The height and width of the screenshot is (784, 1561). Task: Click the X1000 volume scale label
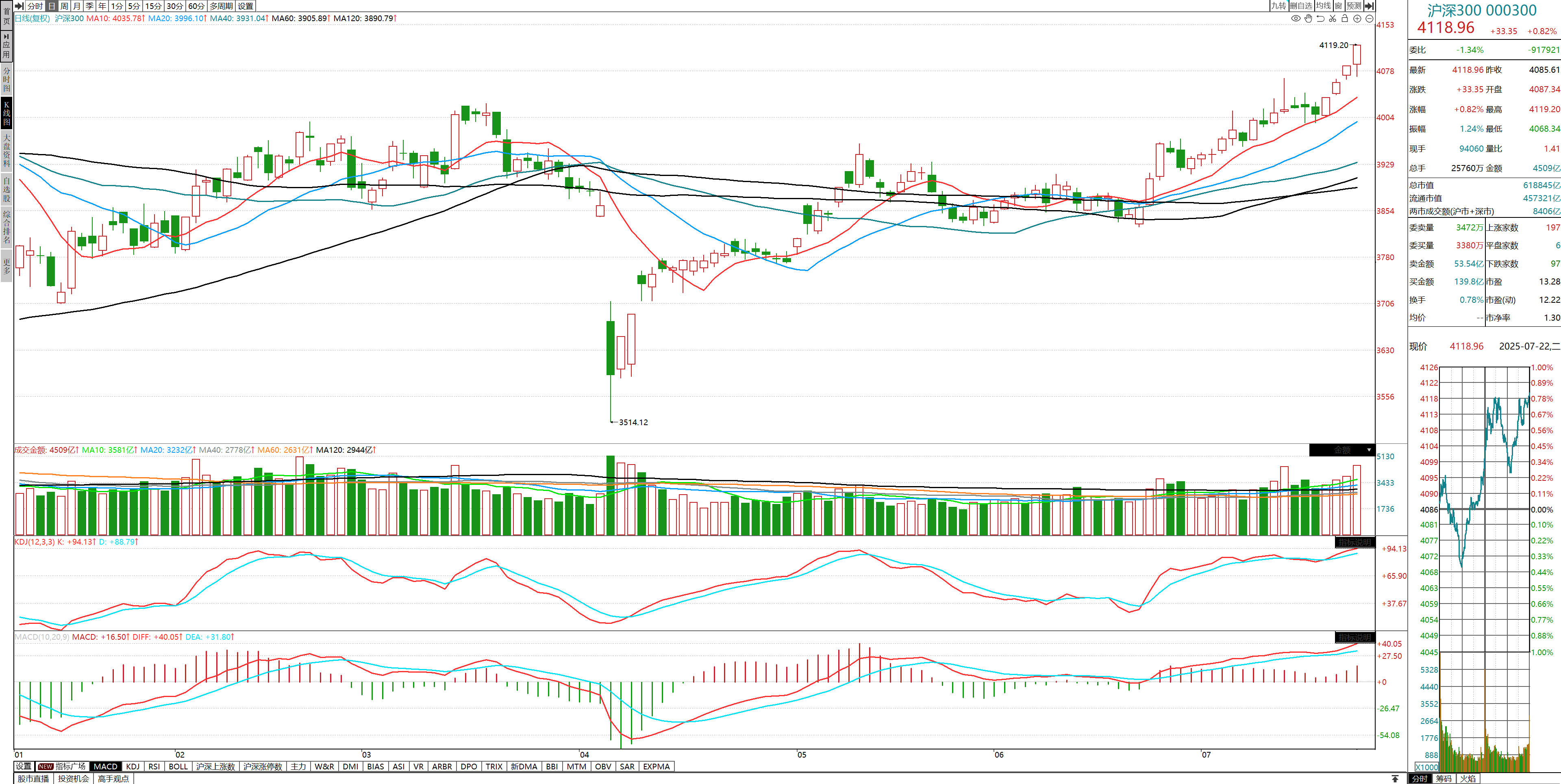(x=1426, y=767)
